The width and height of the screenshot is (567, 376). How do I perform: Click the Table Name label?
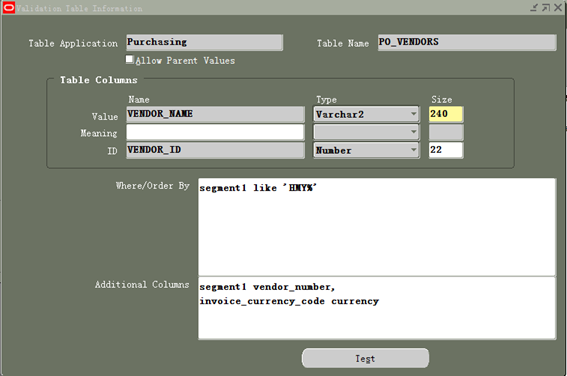[x=343, y=43]
